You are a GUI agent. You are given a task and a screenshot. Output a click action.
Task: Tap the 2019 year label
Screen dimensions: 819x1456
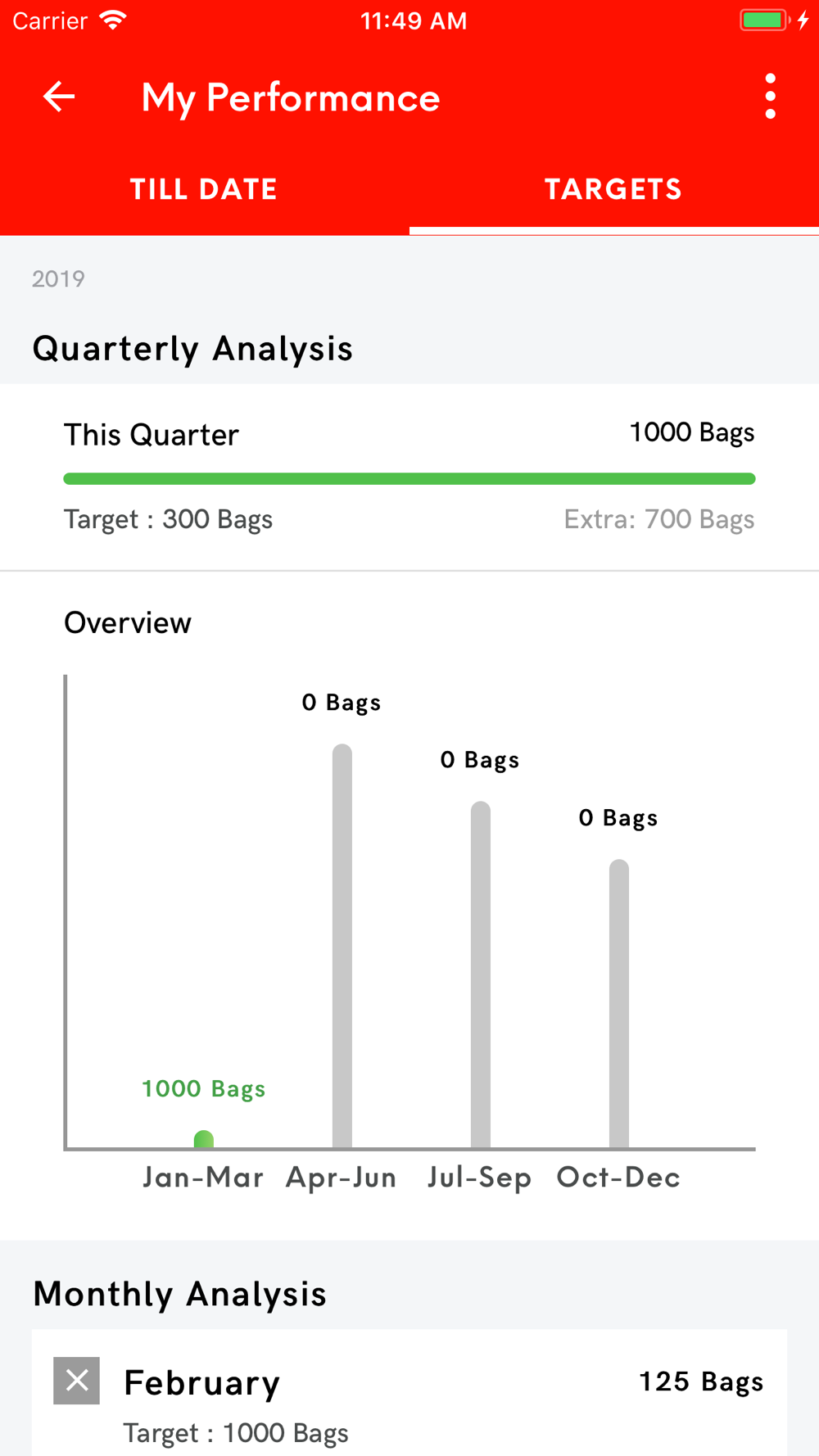[58, 278]
